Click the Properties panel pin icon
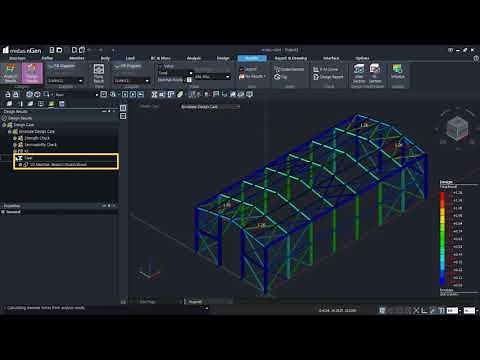Image resolution: width=480 pixels, height=360 pixels. (x=109, y=206)
